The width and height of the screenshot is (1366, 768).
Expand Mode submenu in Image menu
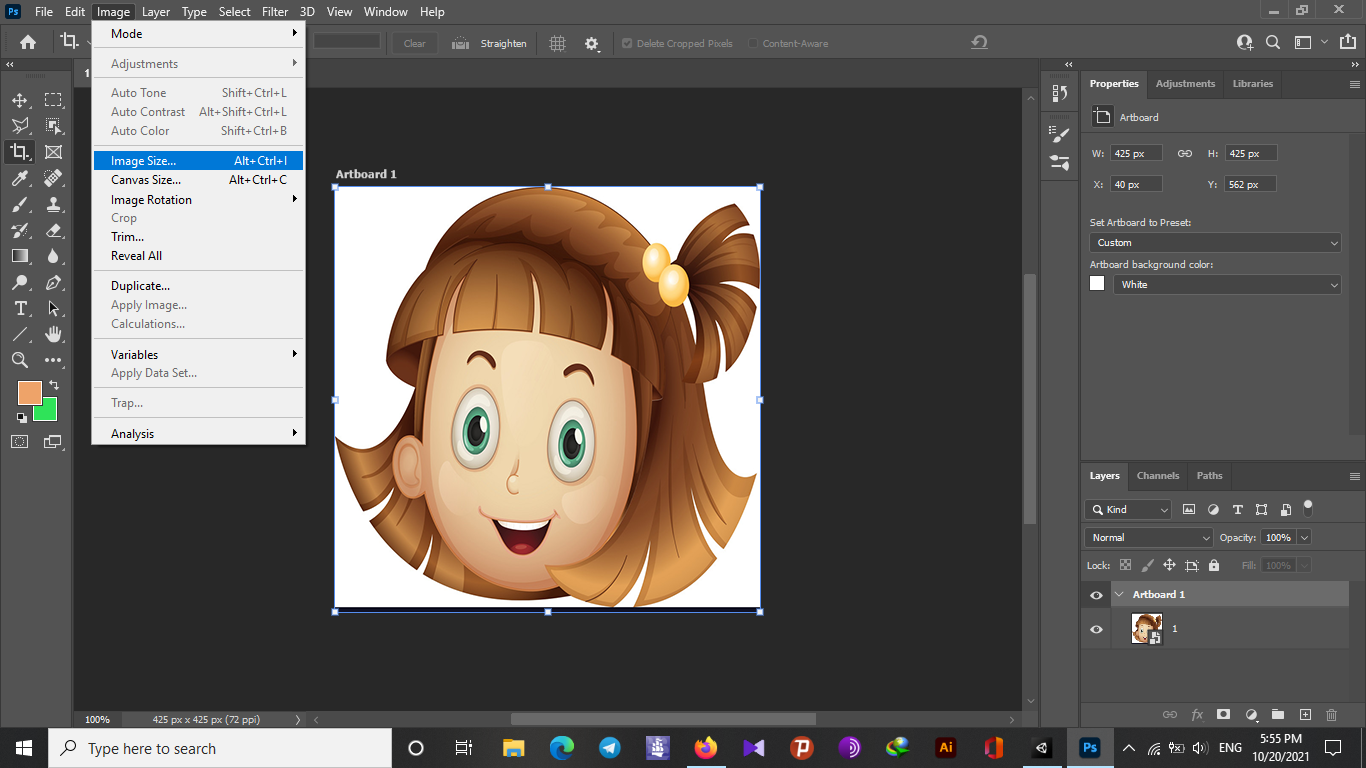click(198, 34)
